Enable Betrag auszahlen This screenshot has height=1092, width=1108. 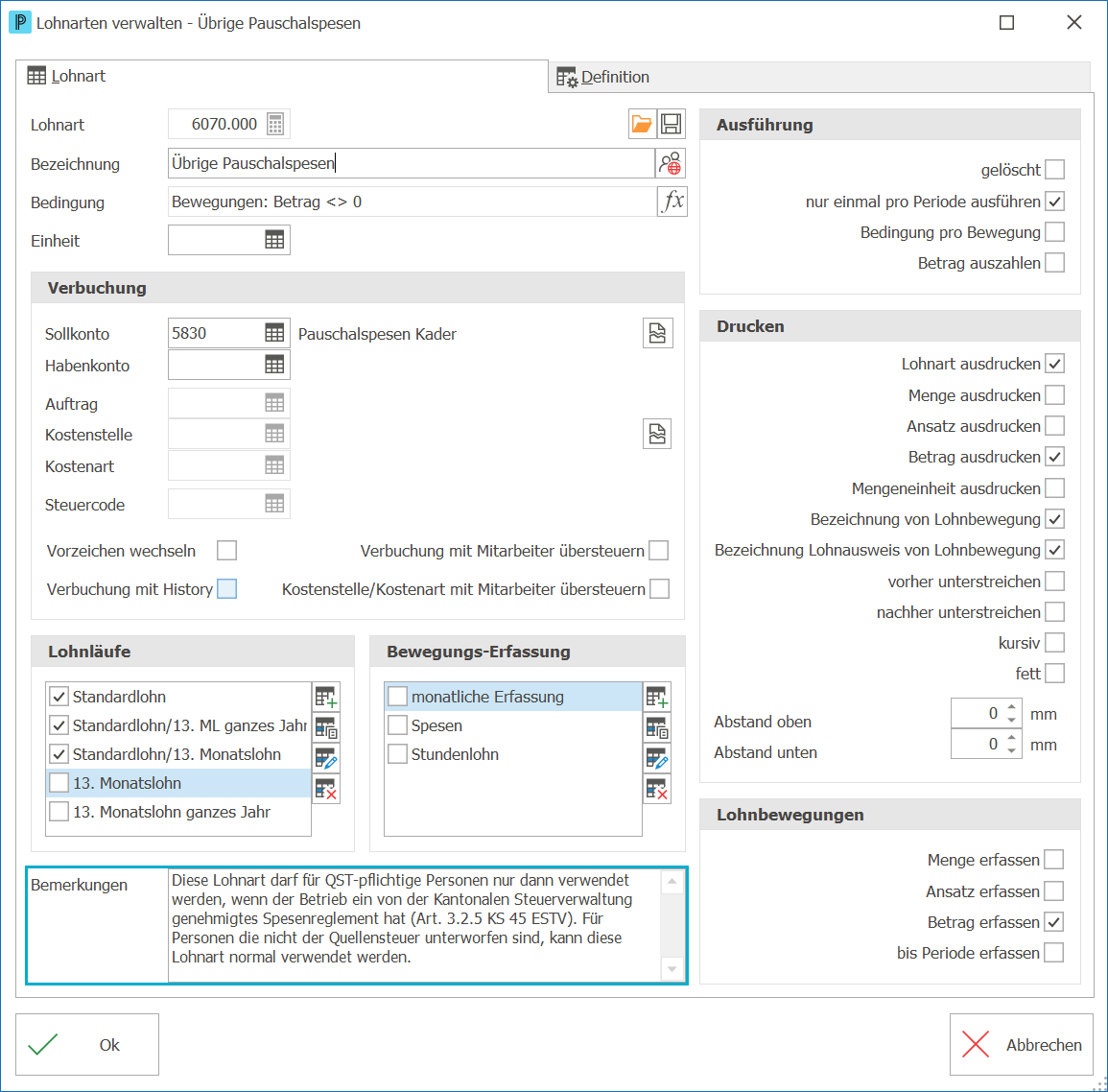tap(1054, 263)
